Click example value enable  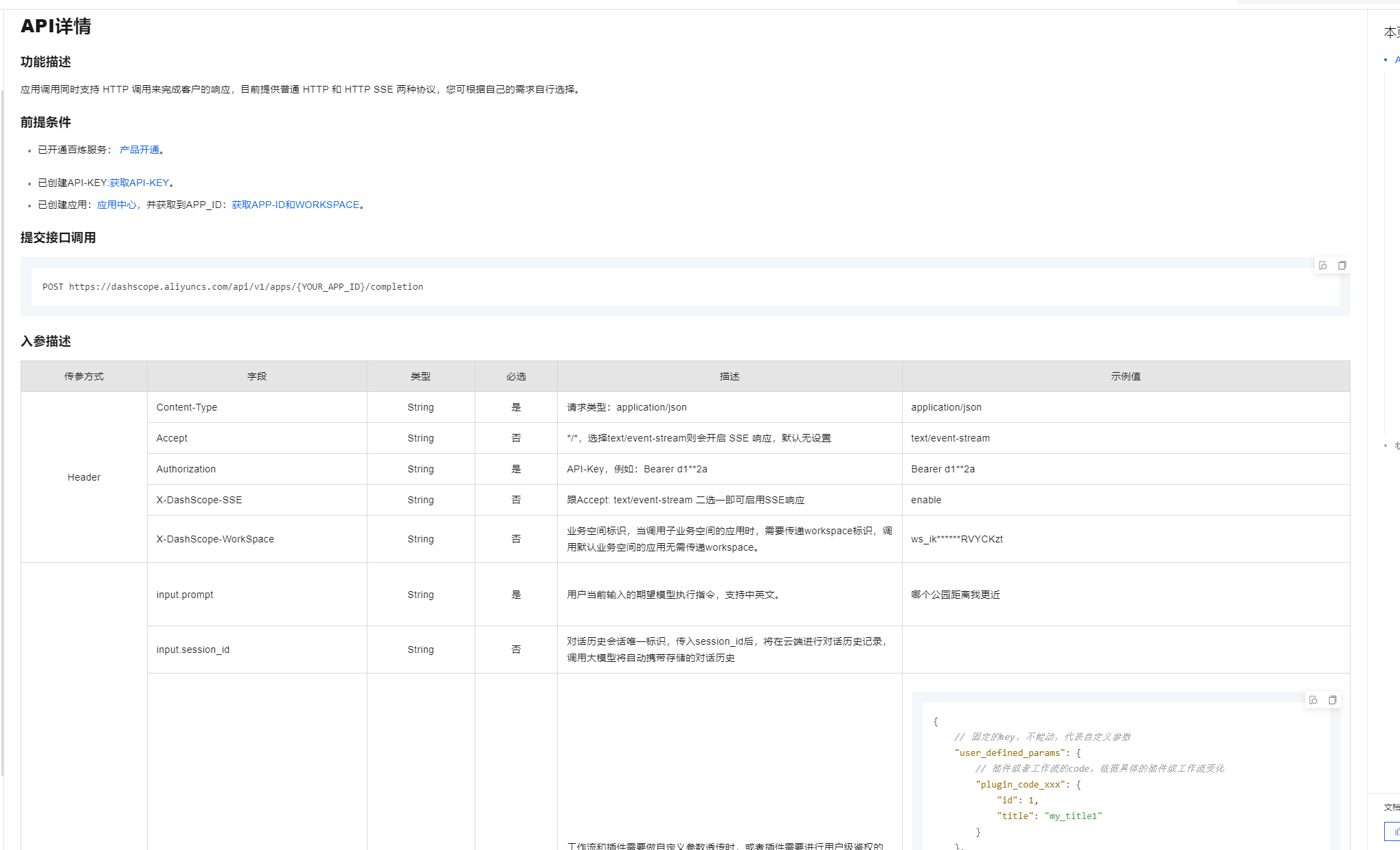(x=926, y=500)
